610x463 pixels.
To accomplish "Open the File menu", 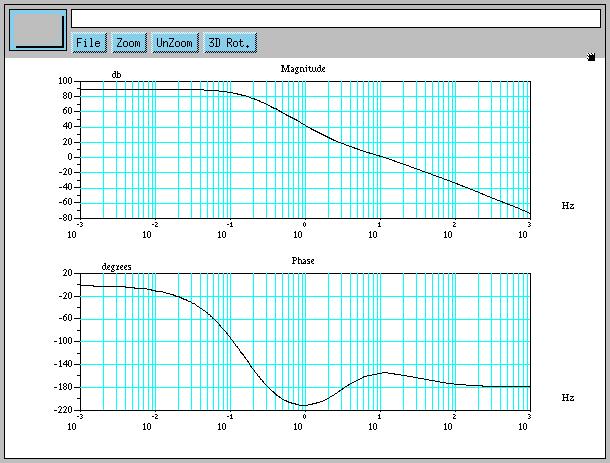I will click(x=88, y=43).
